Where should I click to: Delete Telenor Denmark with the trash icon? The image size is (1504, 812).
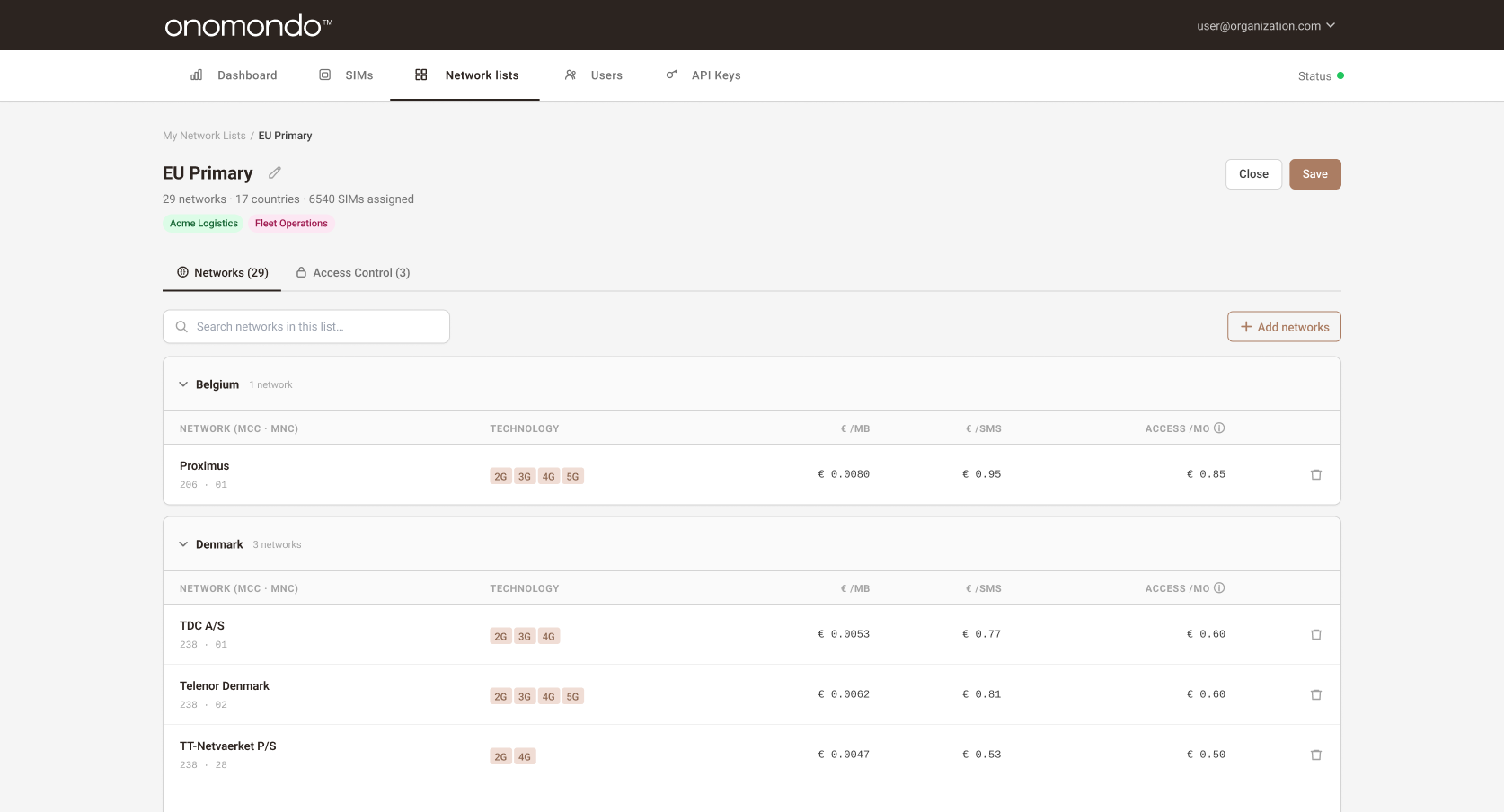click(1316, 694)
